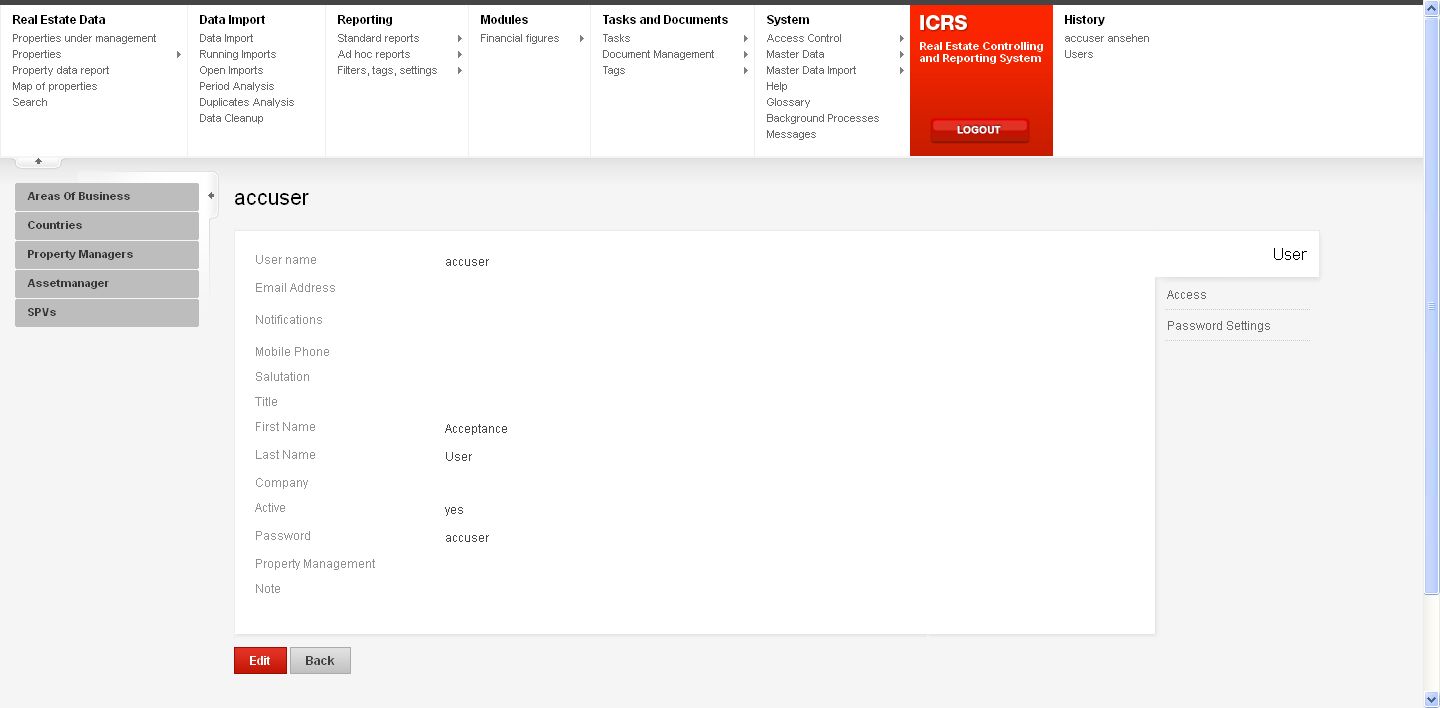Open the Search menu entry

point(29,102)
